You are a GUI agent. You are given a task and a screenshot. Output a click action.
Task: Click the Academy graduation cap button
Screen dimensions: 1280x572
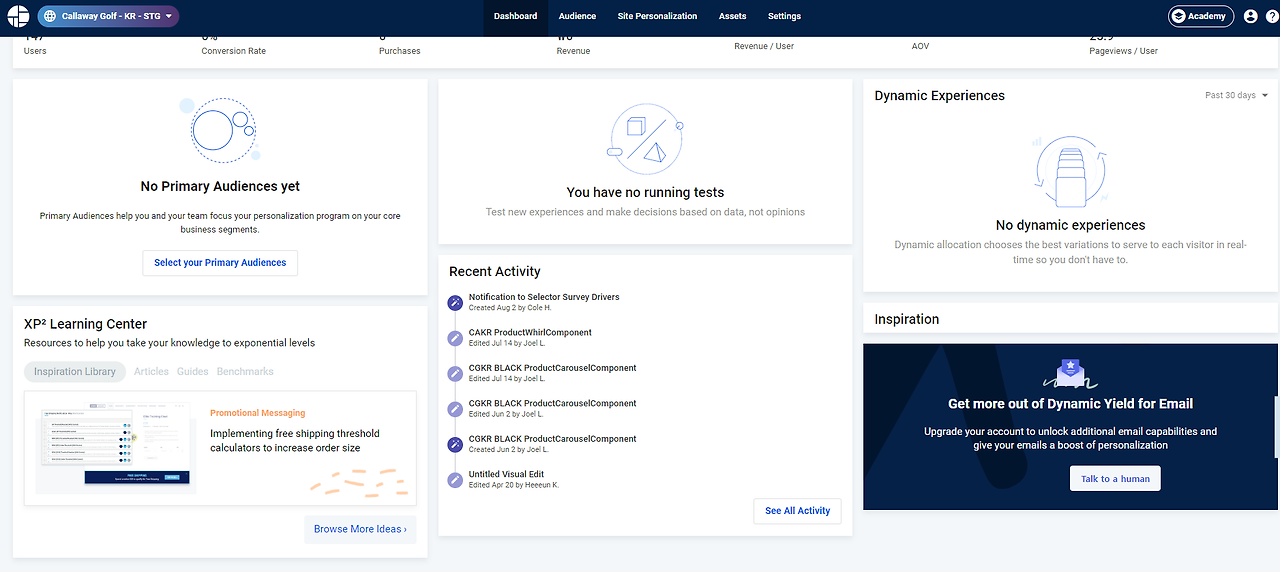point(1201,16)
